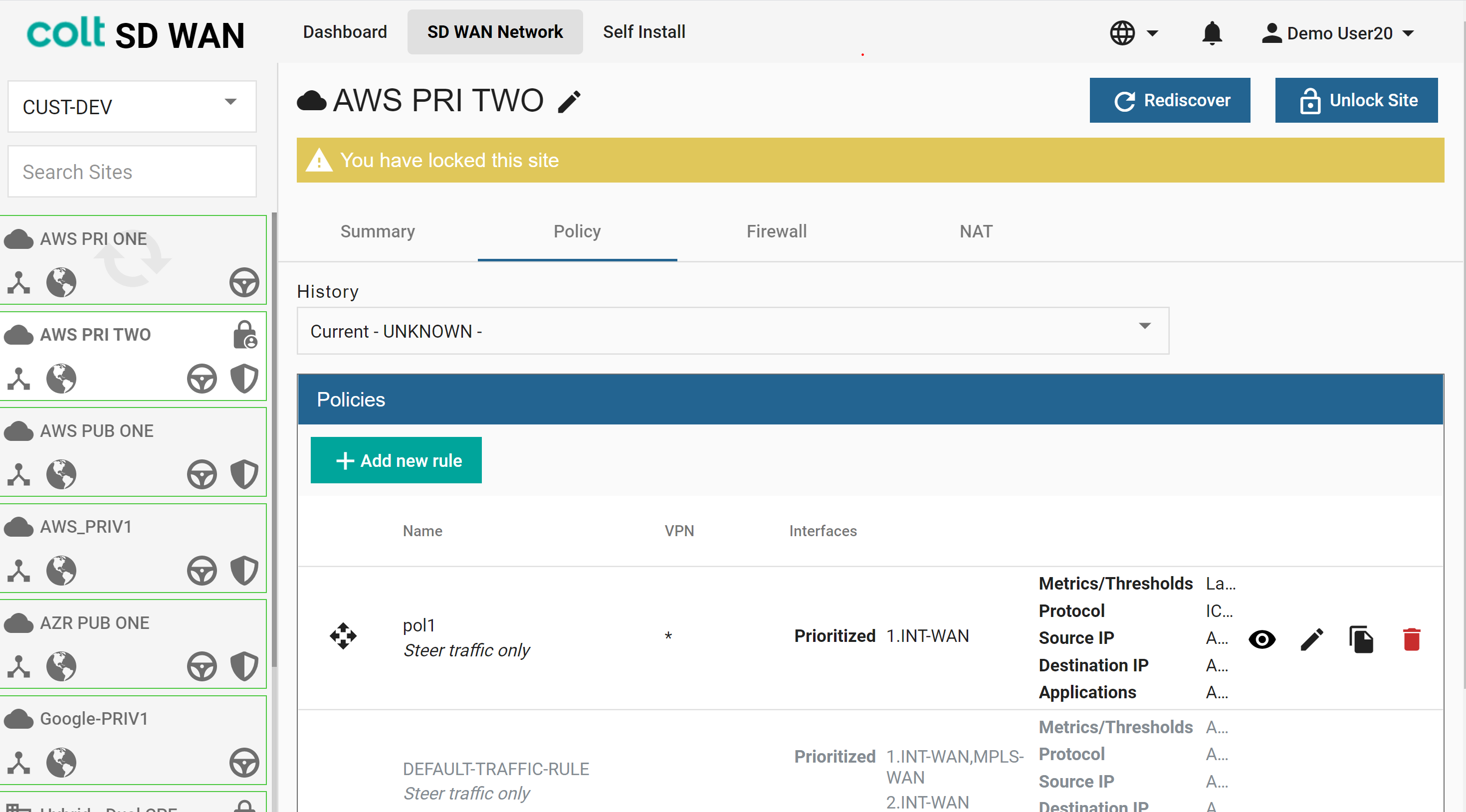This screenshot has height=812, width=1466.
Task: Edit the AWS PRI TWO site name pencil
Action: pyautogui.click(x=570, y=102)
